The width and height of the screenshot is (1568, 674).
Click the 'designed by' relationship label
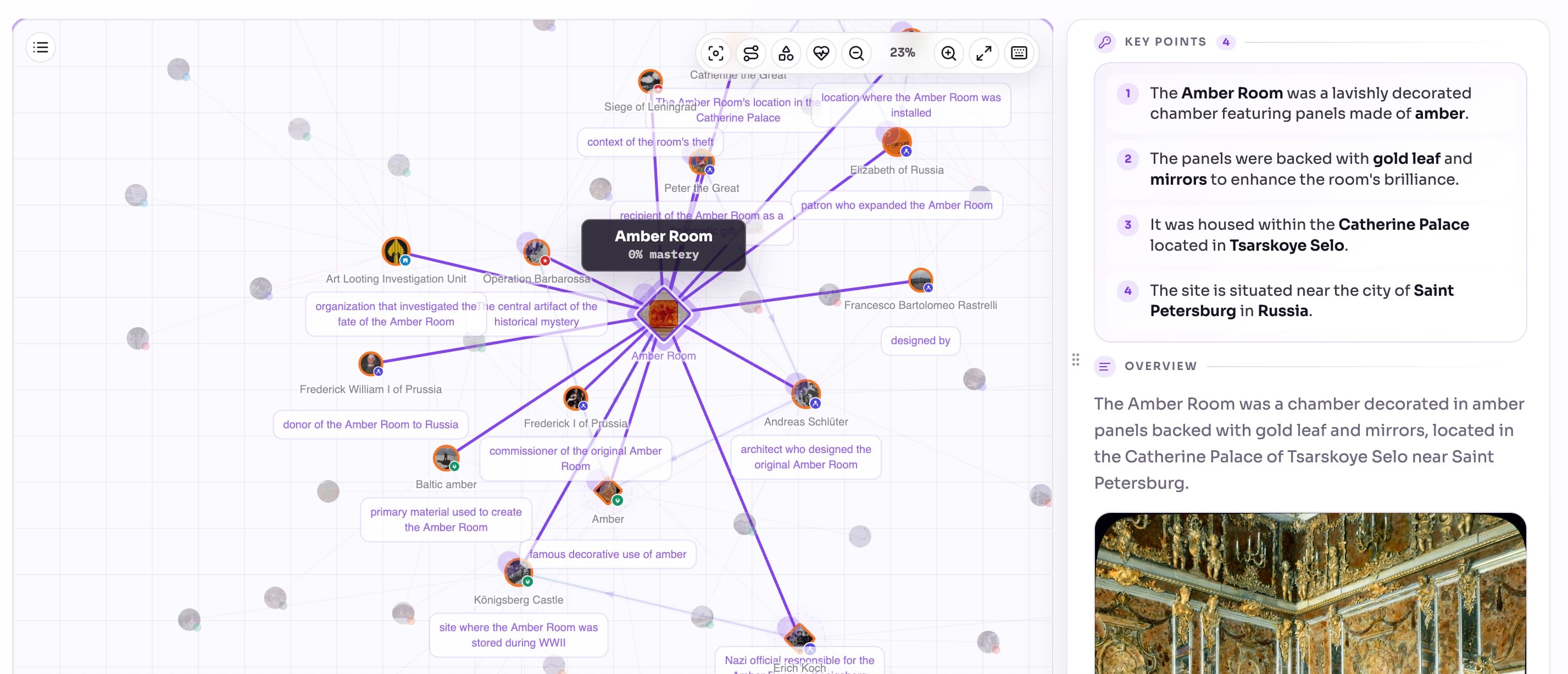tap(920, 340)
